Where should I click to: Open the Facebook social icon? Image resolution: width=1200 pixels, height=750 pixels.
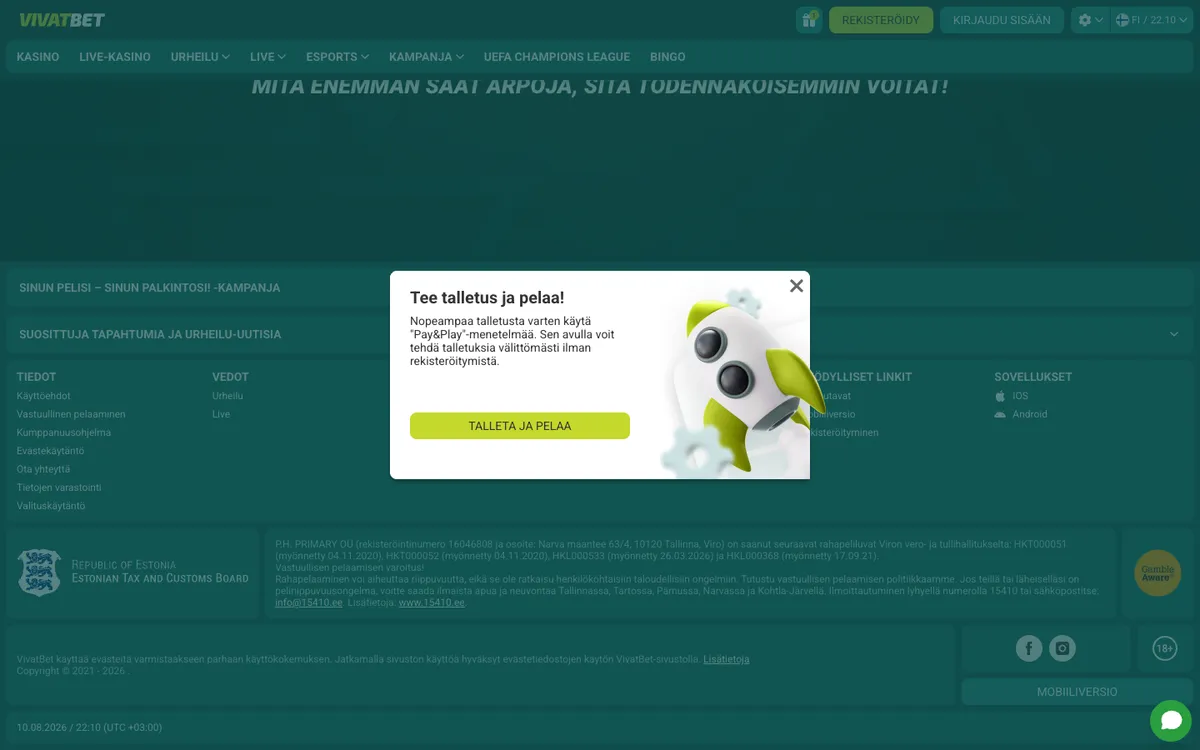(x=1029, y=649)
